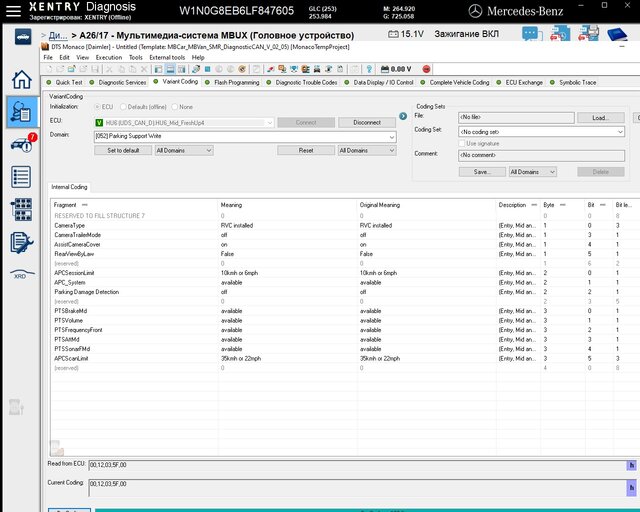Image resolution: width=640 pixels, height=512 pixels.
Task: Open the External tools menu
Action: 167,57
